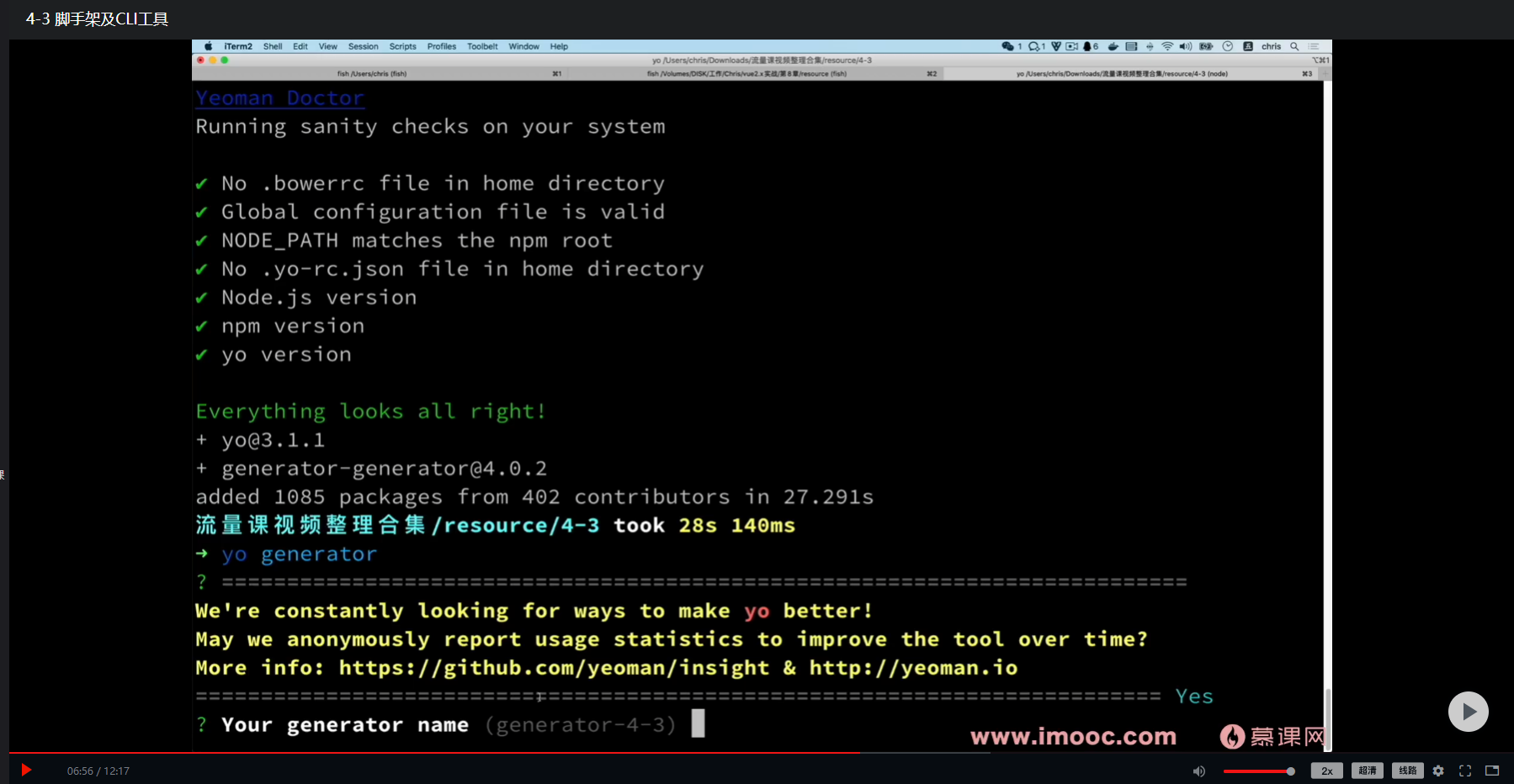1514x784 pixels.
Task: Open the Toolbelt menu
Action: tap(482, 46)
